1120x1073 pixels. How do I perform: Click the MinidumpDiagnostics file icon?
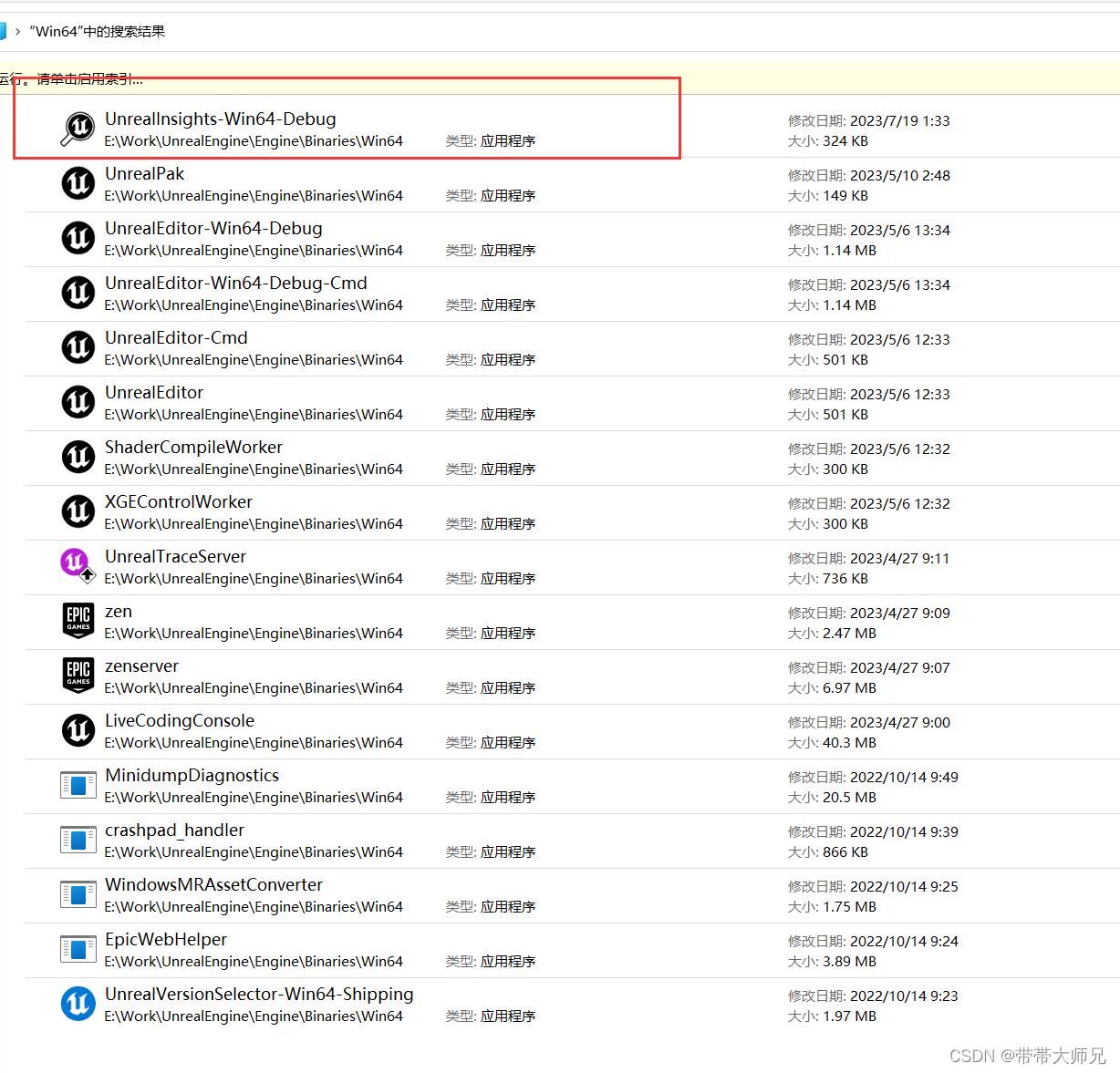tap(78, 785)
